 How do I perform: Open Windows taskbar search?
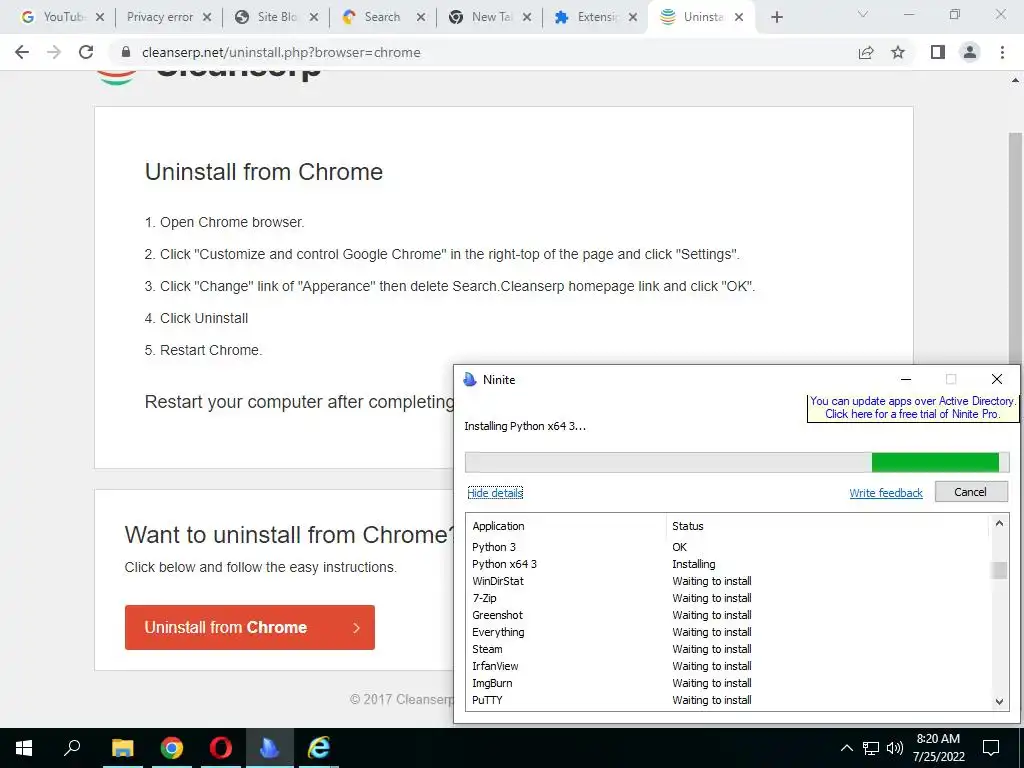(x=72, y=747)
